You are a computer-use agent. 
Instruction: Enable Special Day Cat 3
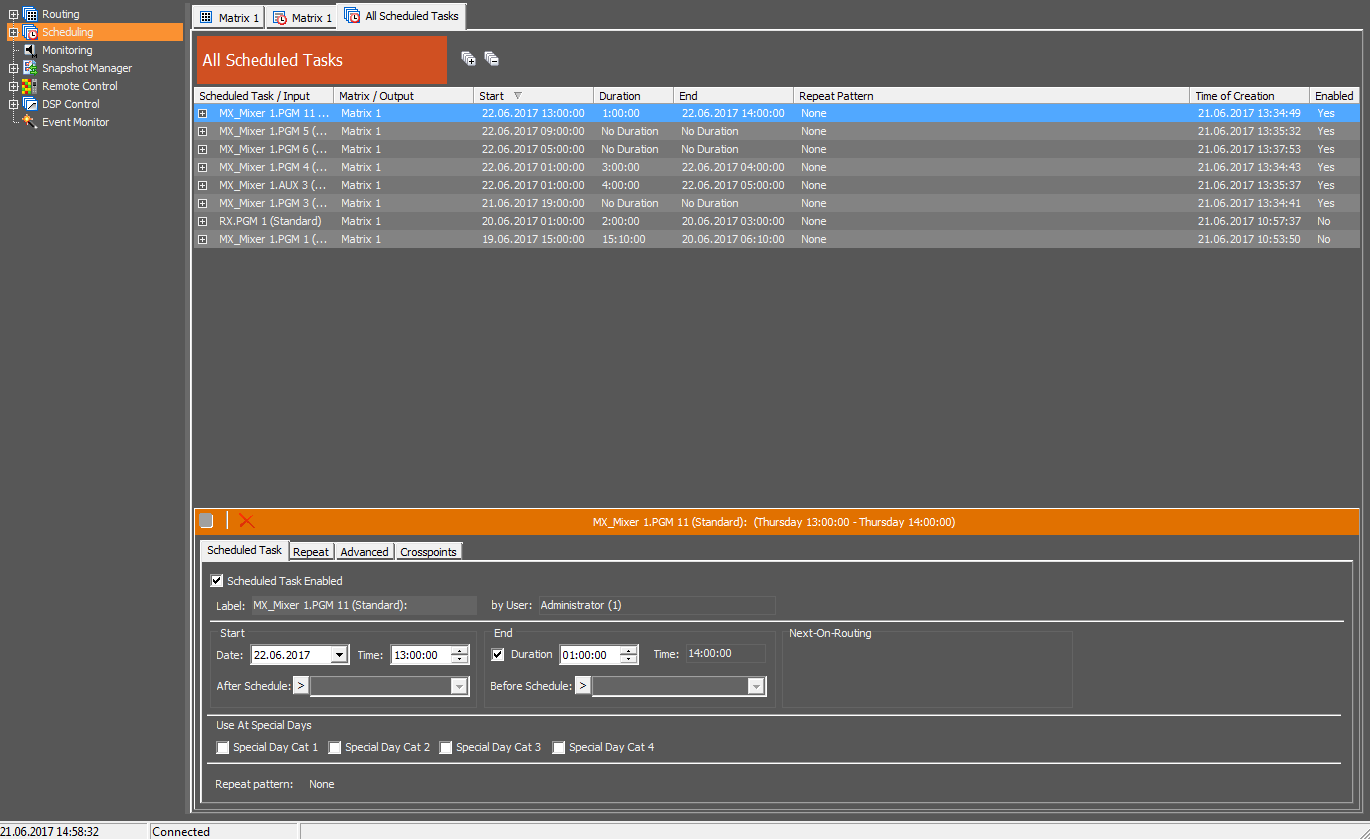tap(446, 747)
